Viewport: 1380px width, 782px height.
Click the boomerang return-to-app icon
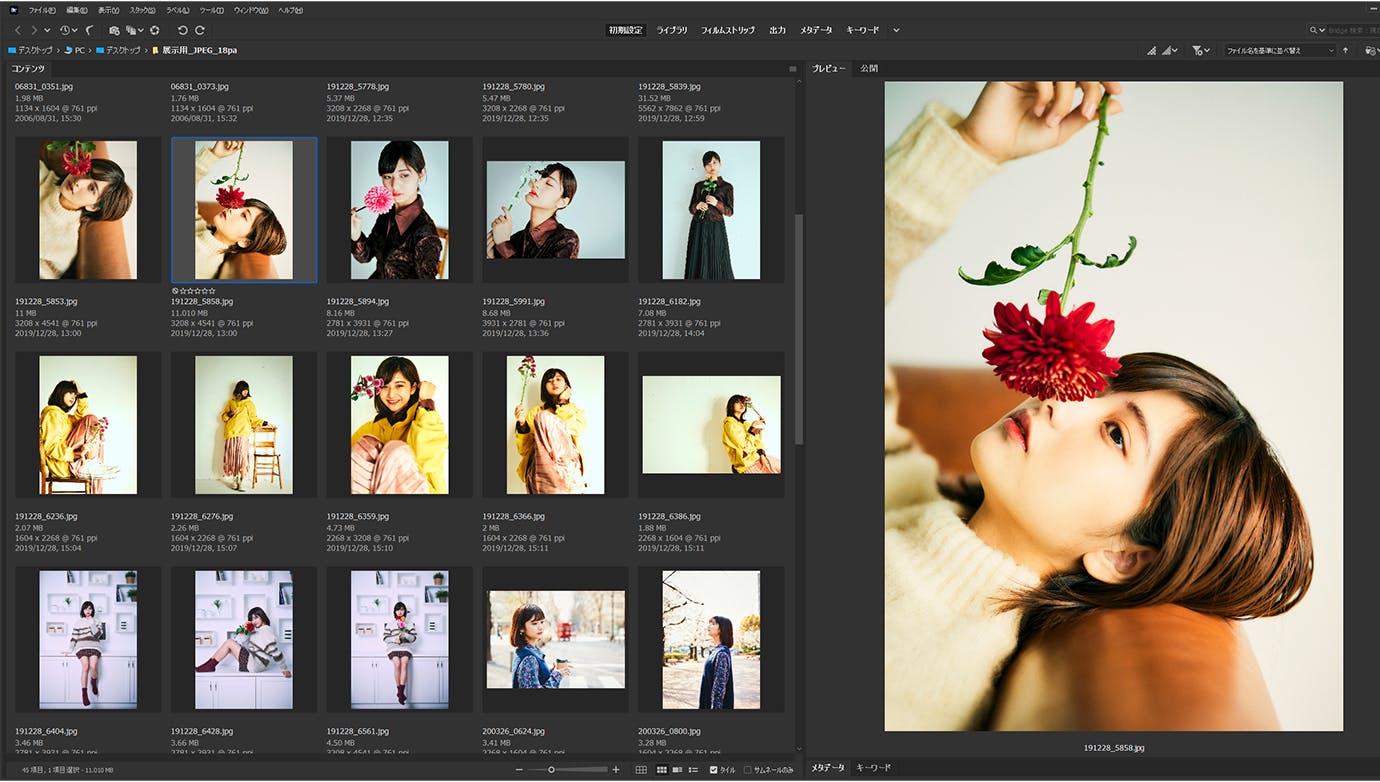89,31
